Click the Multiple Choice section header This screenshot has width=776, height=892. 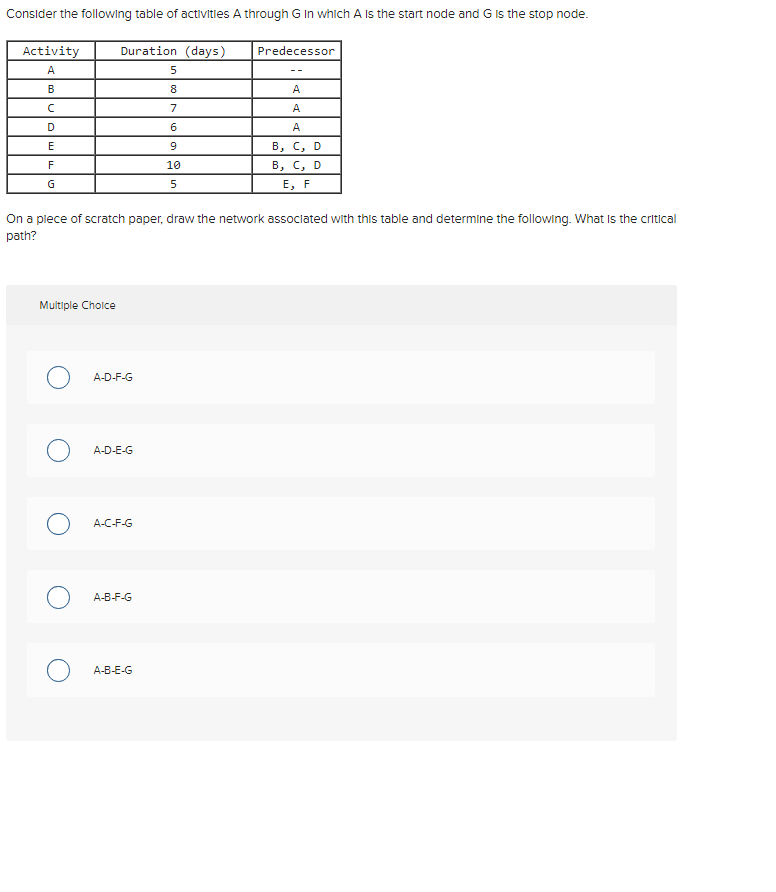click(x=77, y=305)
